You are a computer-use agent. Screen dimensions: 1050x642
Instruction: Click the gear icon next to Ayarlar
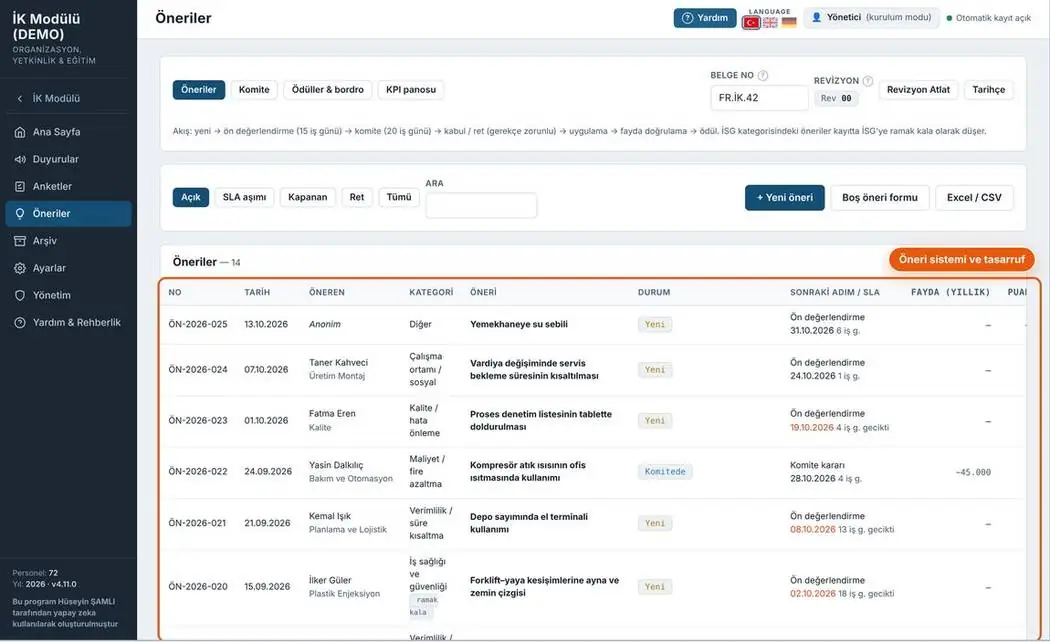(x=20, y=268)
